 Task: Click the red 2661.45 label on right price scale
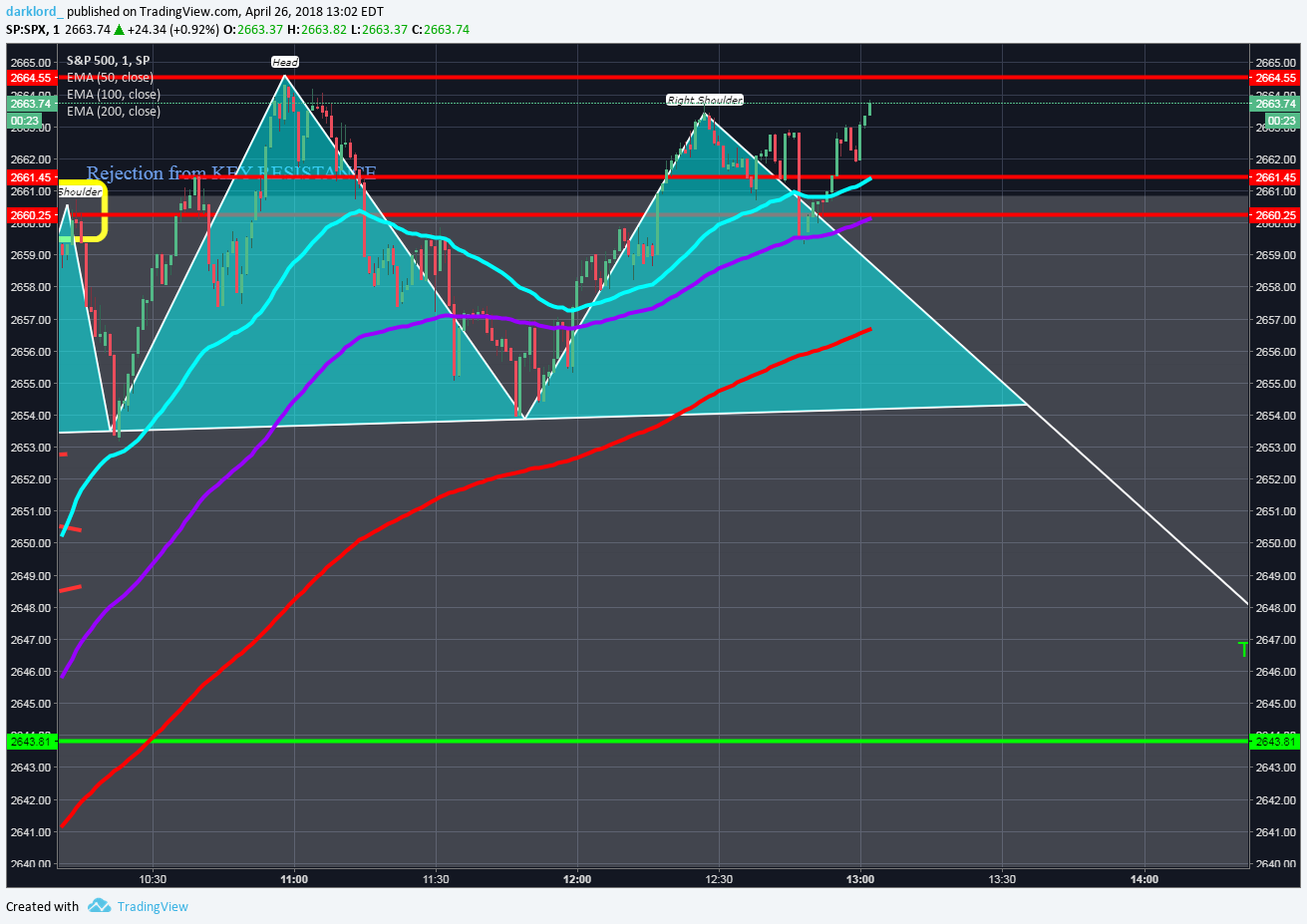pos(1275,177)
